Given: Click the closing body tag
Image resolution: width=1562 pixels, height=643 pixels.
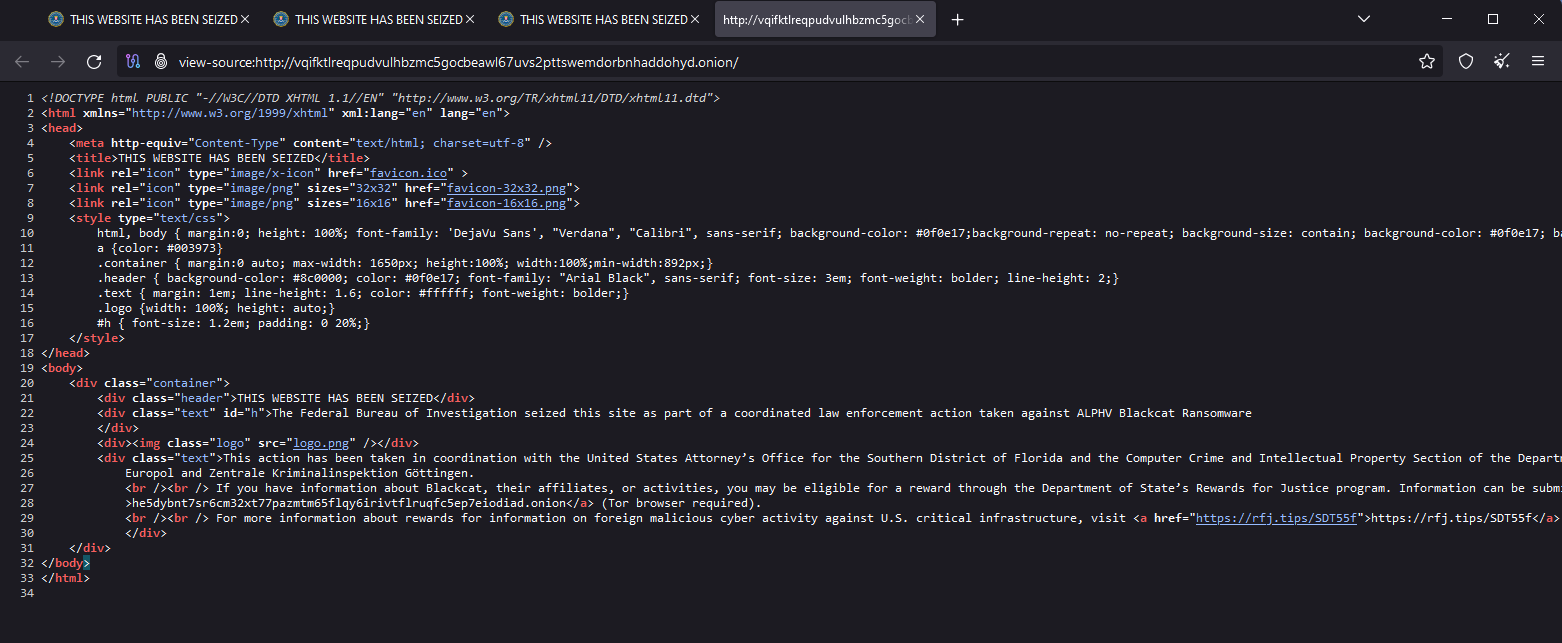Looking at the screenshot, I should (65, 563).
